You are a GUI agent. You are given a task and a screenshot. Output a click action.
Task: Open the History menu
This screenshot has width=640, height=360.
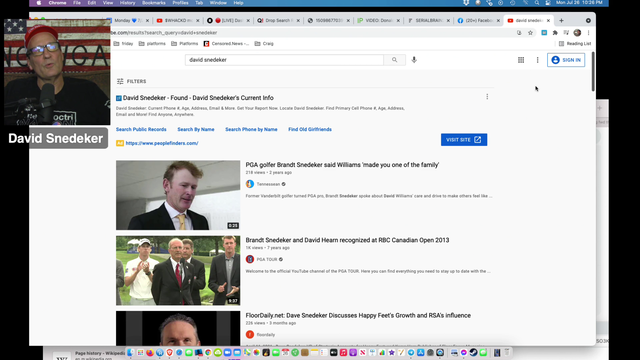(x=127, y=3)
